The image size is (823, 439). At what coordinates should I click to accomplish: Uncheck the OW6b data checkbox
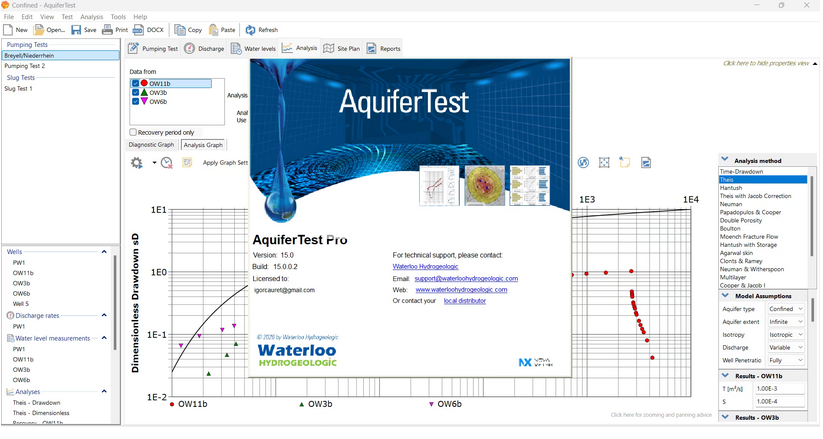[135, 101]
